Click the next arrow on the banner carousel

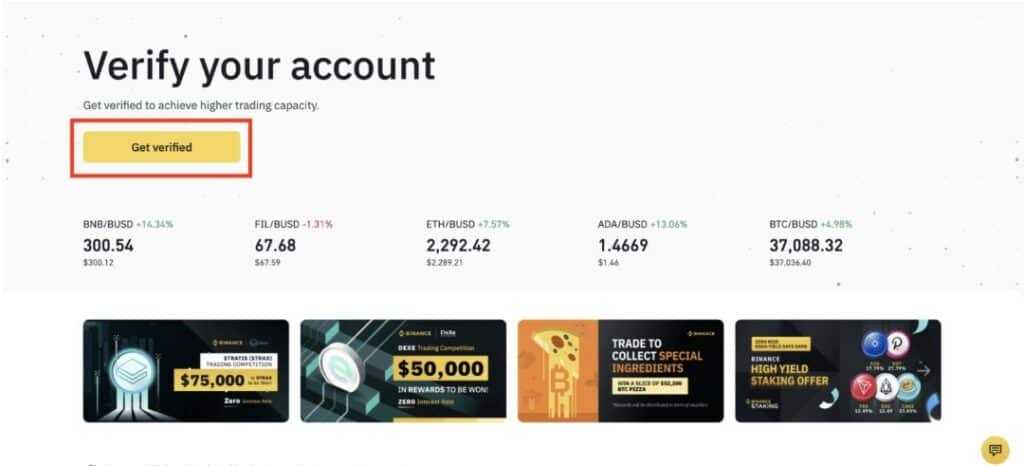point(923,370)
